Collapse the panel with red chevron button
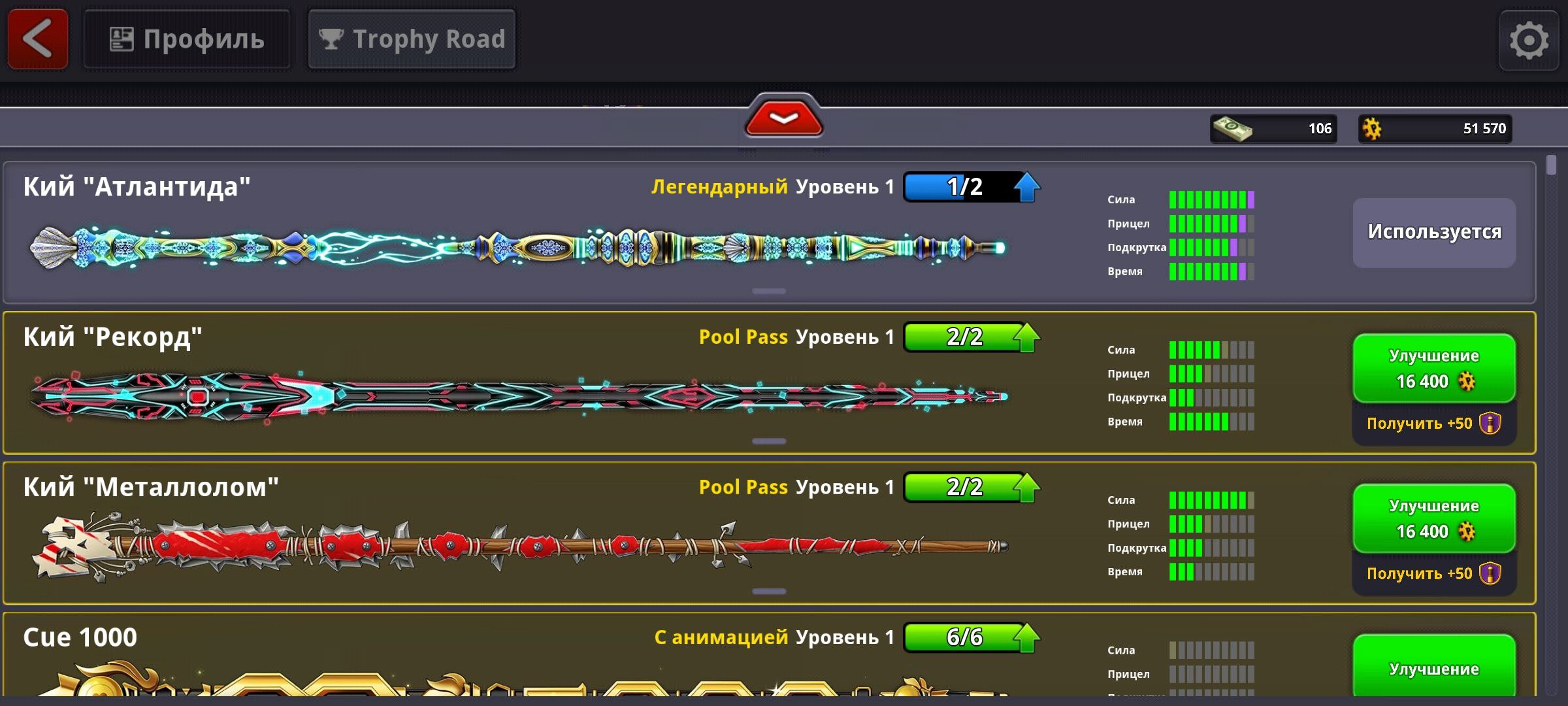Image resolution: width=1568 pixels, height=706 pixels. coord(784,118)
